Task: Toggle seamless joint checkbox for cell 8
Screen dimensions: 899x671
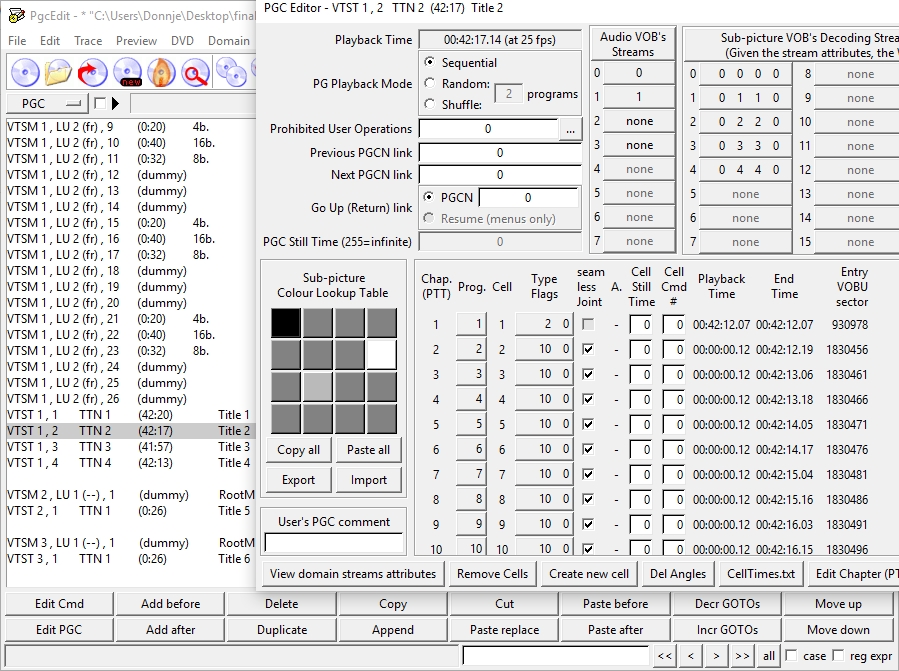Action: tap(588, 500)
